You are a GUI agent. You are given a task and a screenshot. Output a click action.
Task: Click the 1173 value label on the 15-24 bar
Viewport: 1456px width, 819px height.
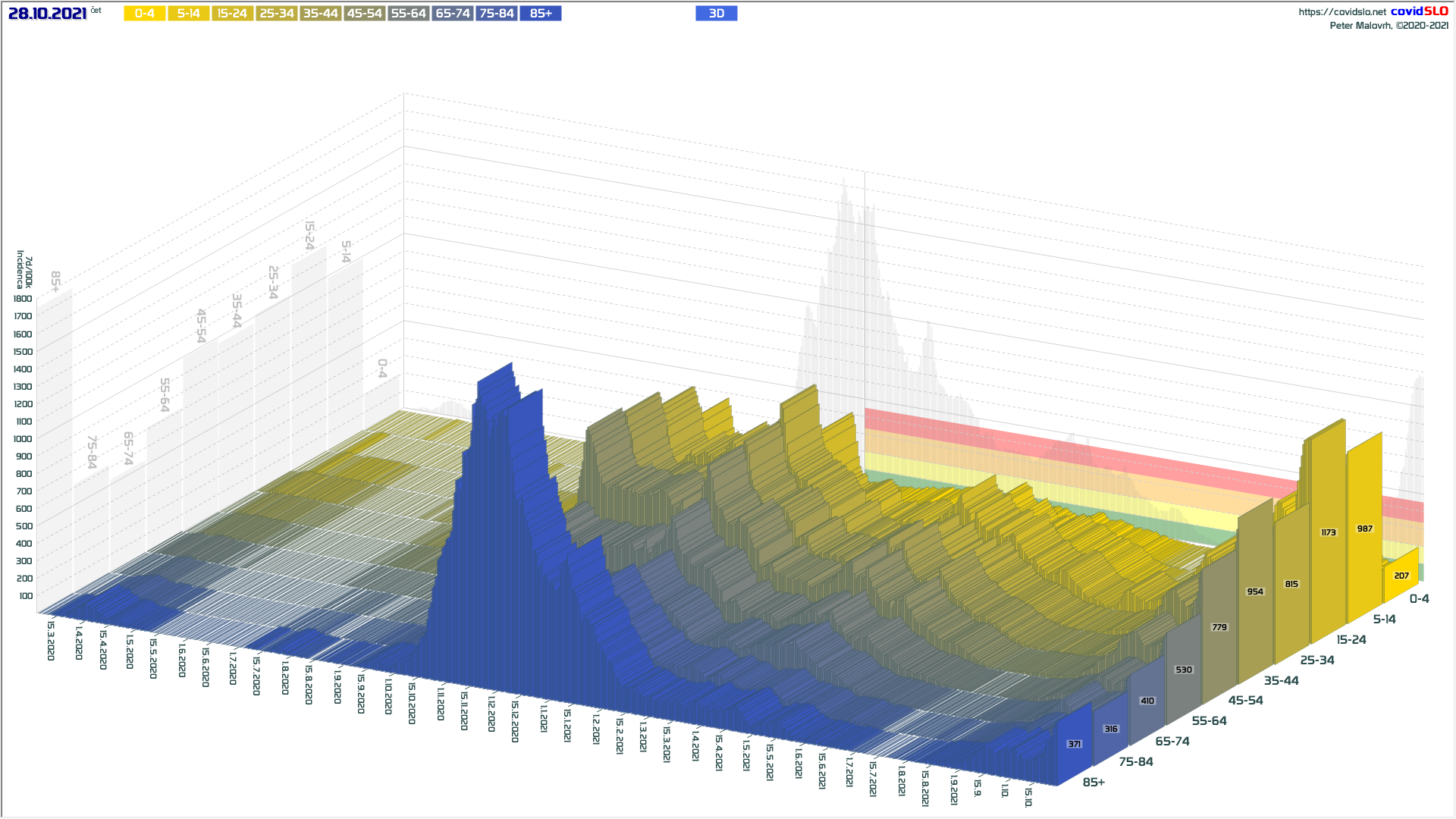1329,532
